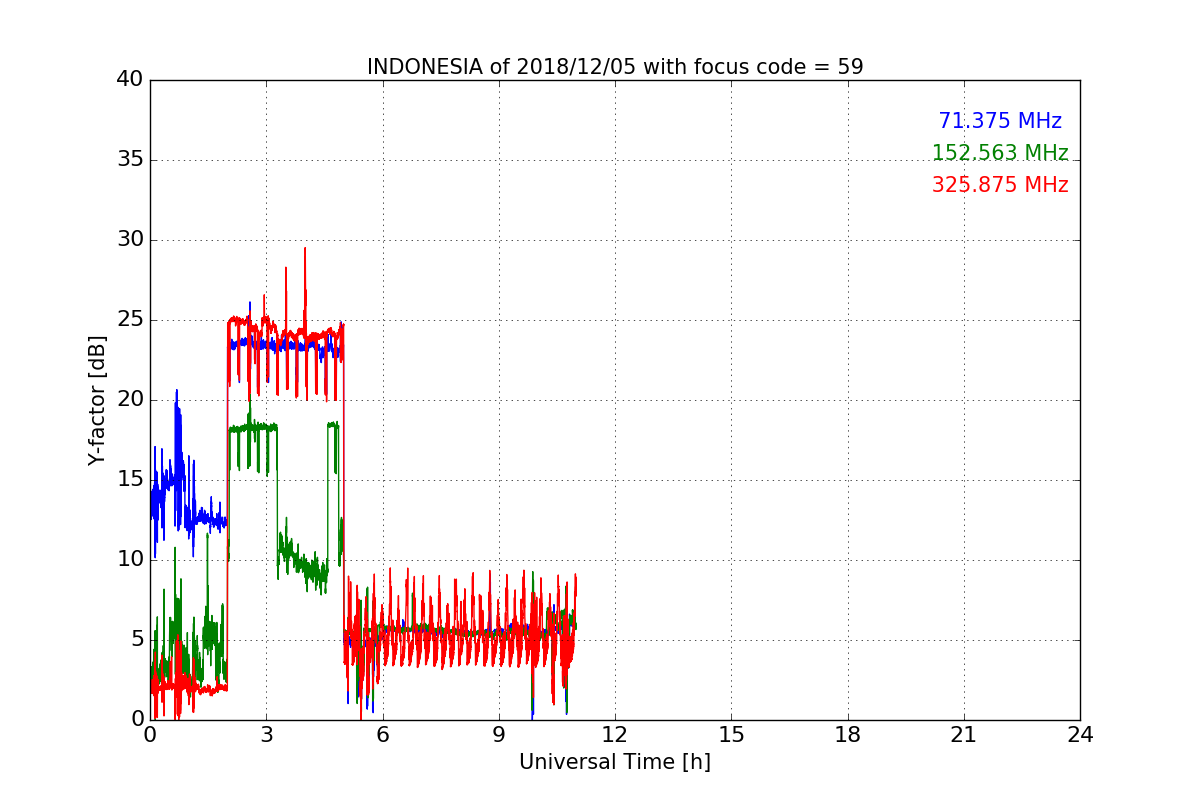Click the Universal Time [h] axis label
1200x800 pixels.
[x=615, y=762]
